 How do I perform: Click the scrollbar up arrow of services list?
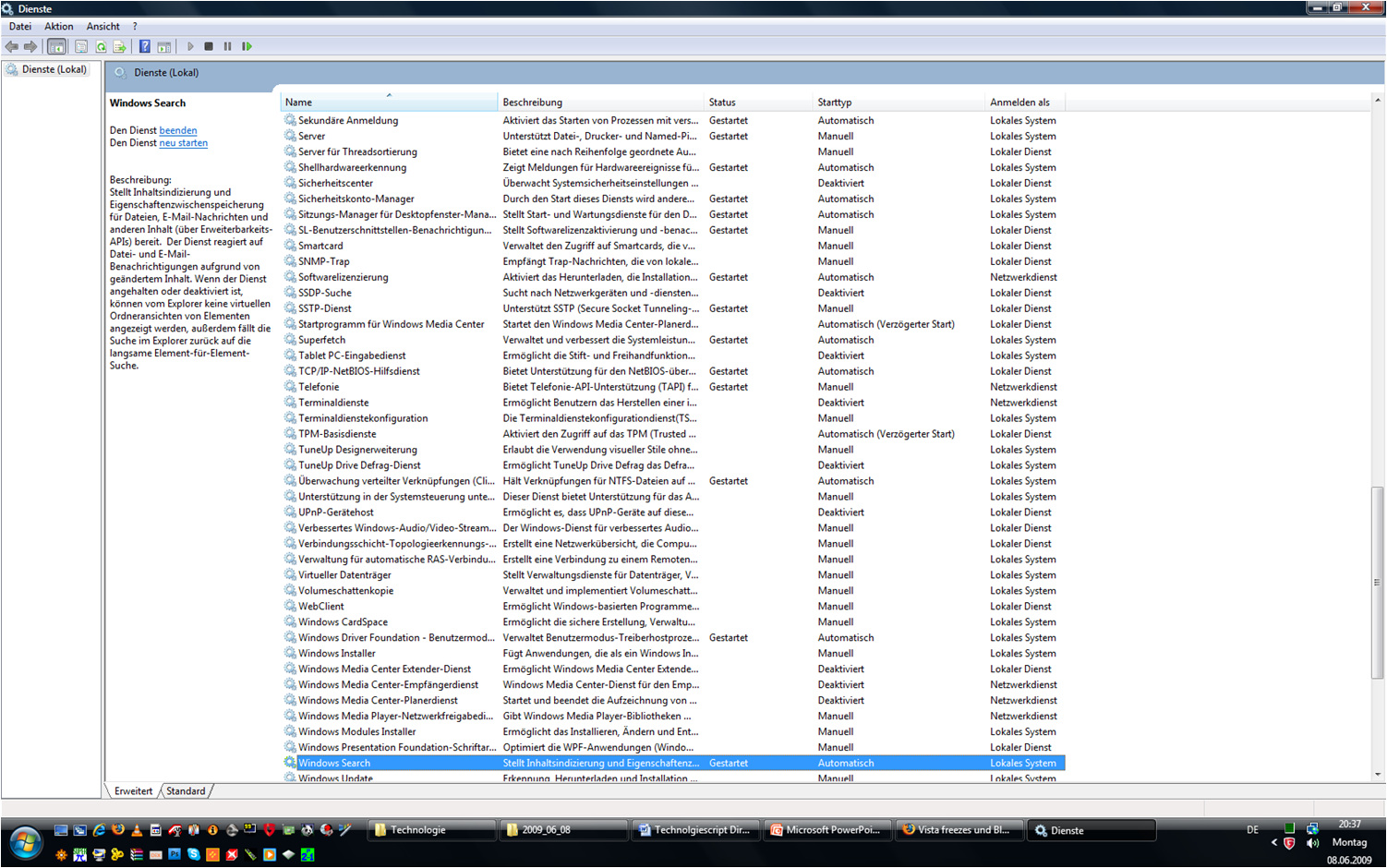click(x=1378, y=100)
